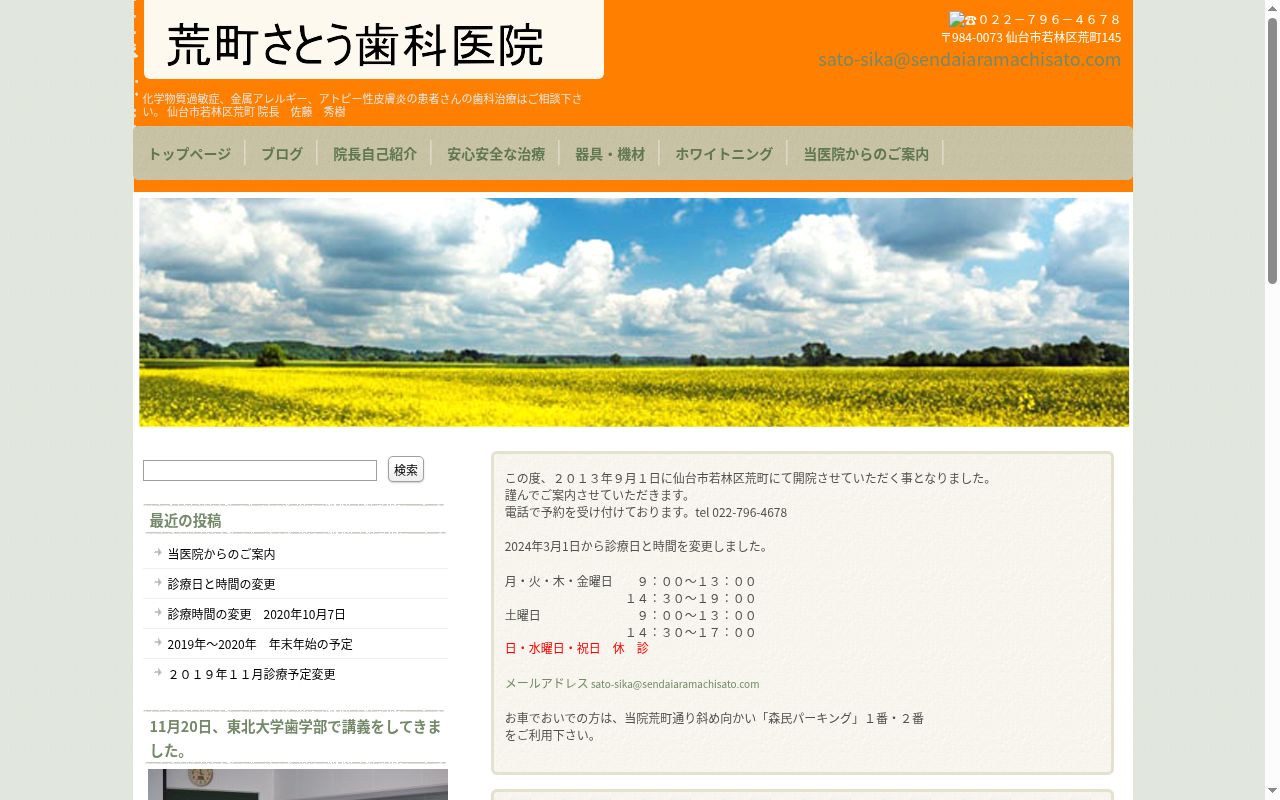Viewport: 1280px width, 800px height.
Task: Open the トップページ menu item
Action: click(x=189, y=154)
